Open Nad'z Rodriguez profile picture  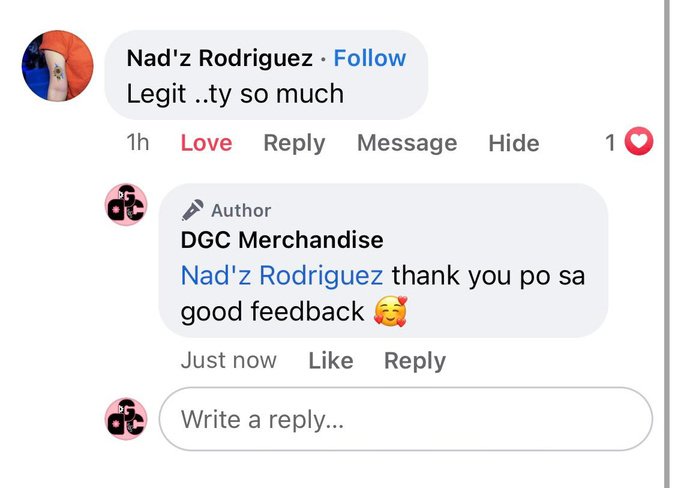tap(57, 66)
